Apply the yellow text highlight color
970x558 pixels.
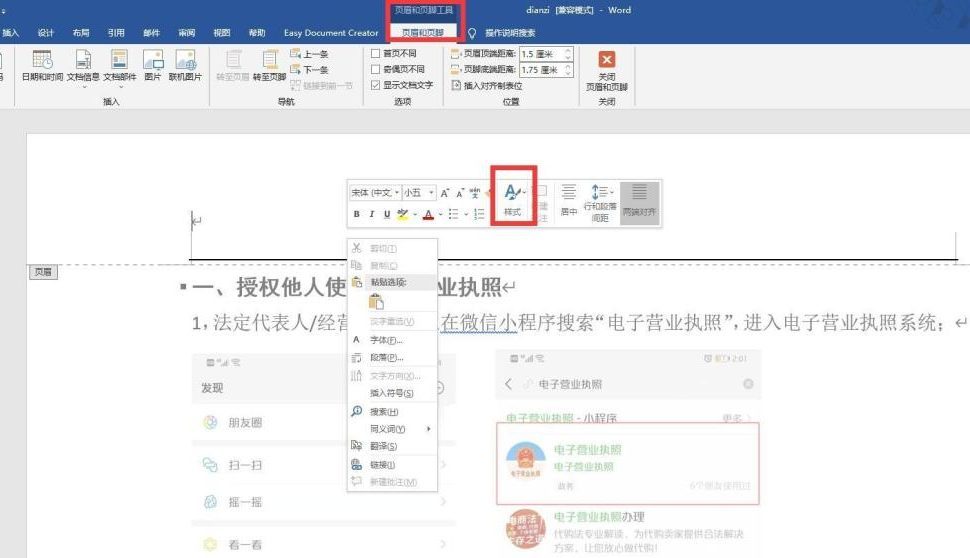[x=403, y=214]
